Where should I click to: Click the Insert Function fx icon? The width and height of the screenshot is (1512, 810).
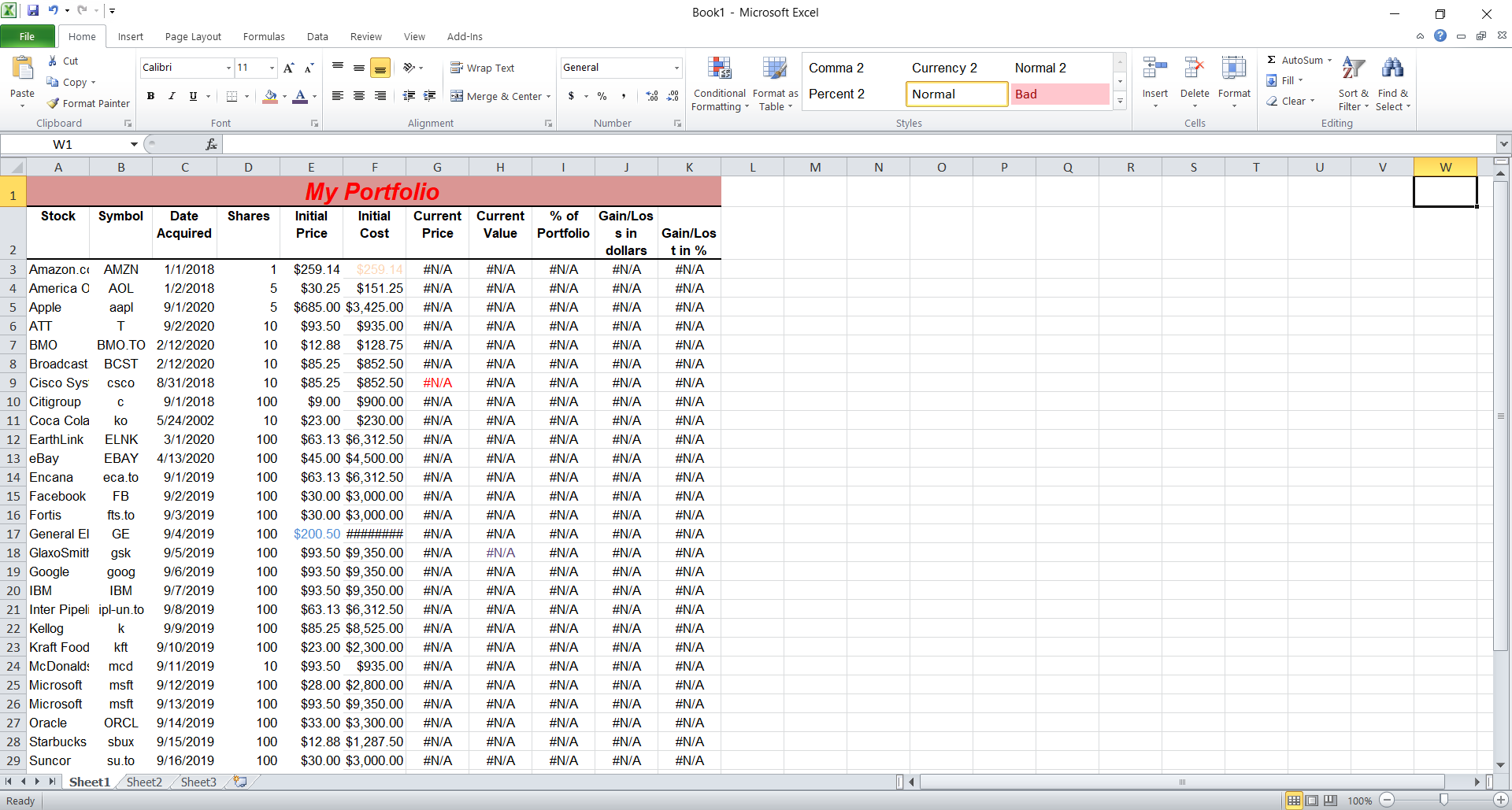tap(211, 144)
